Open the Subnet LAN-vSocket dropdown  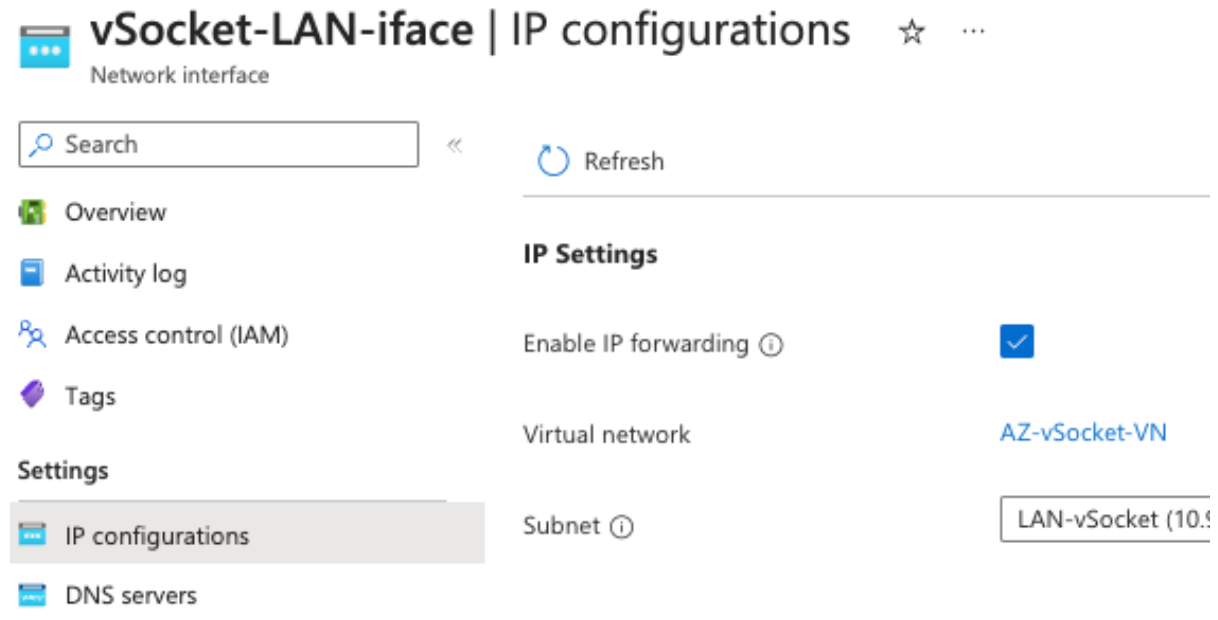click(1105, 521)
